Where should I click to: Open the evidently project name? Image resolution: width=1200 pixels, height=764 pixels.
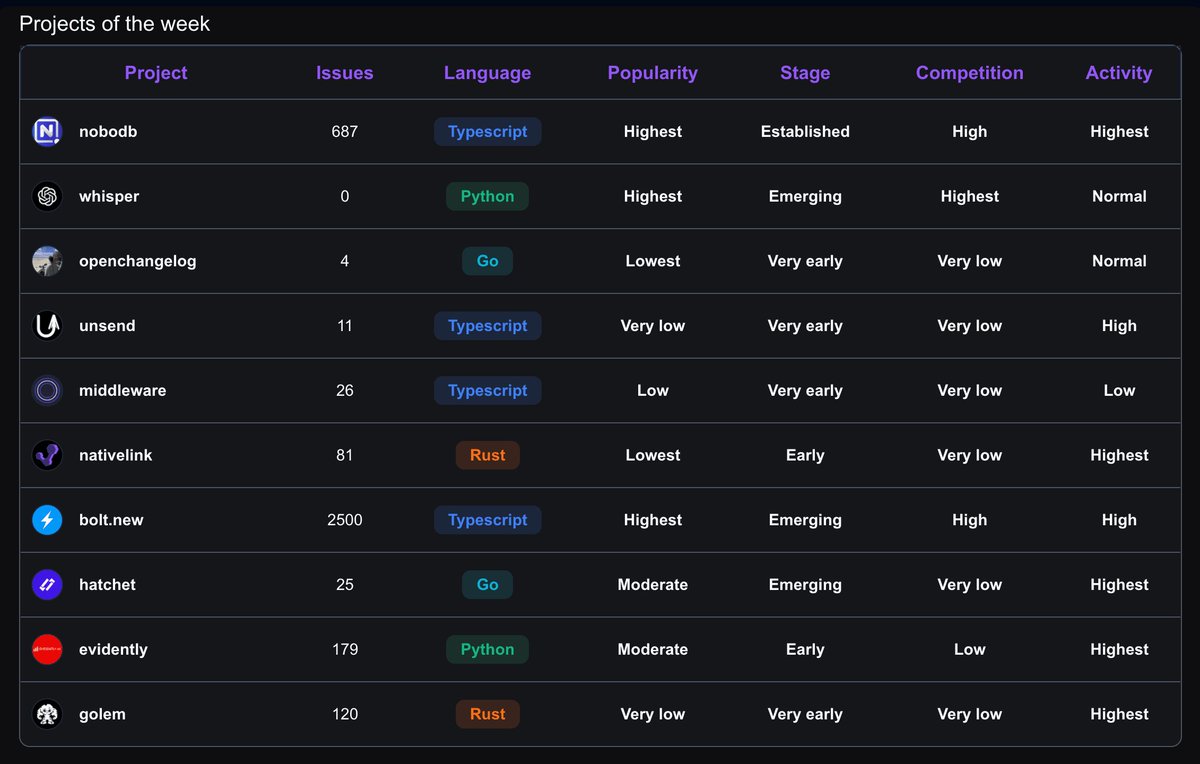coord(113,650)
